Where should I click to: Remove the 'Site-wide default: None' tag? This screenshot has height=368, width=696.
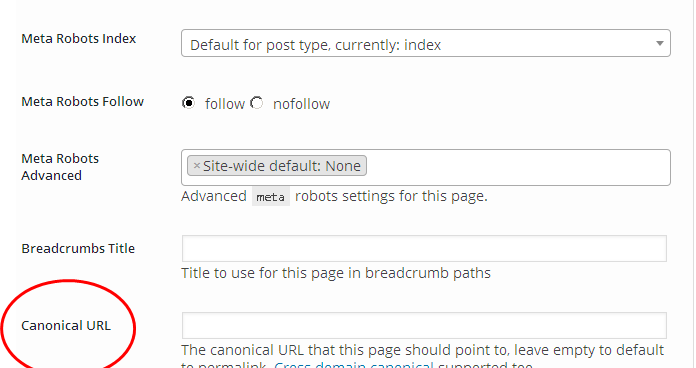[197, 166]
